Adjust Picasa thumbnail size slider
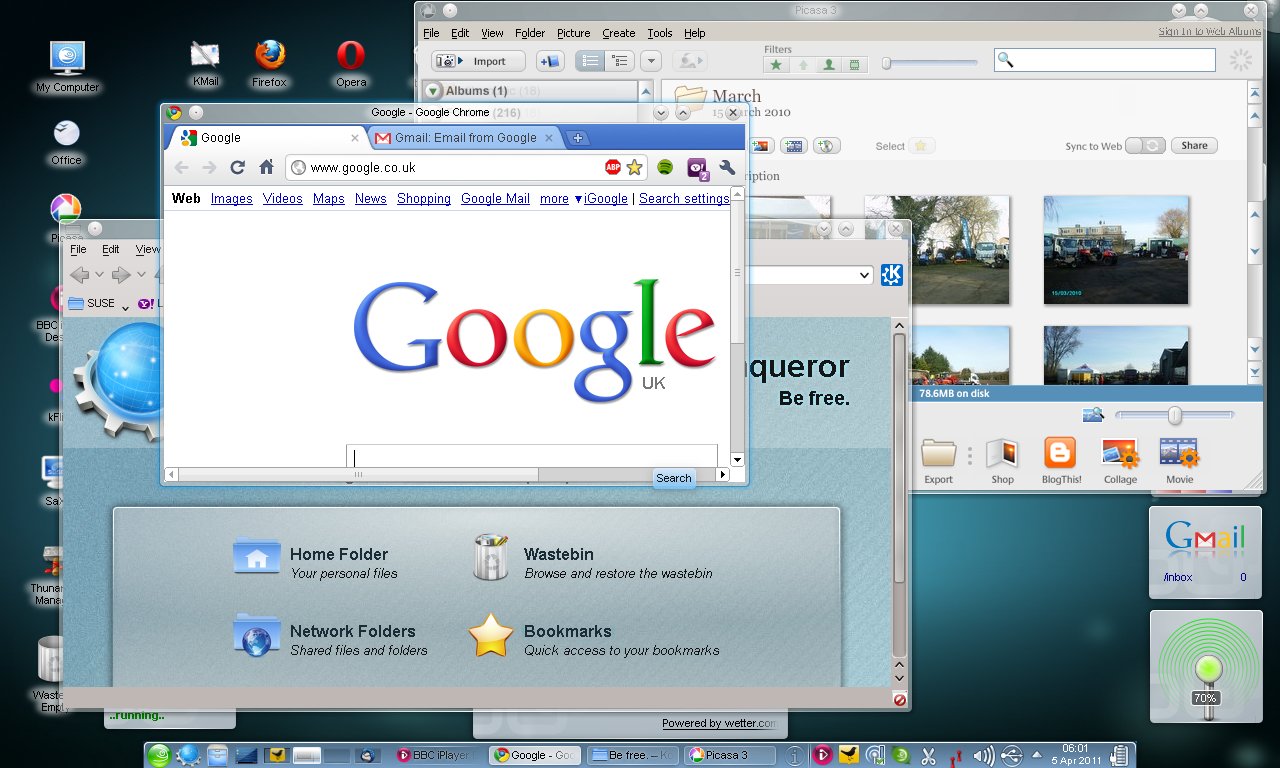 click(1175, 415)
